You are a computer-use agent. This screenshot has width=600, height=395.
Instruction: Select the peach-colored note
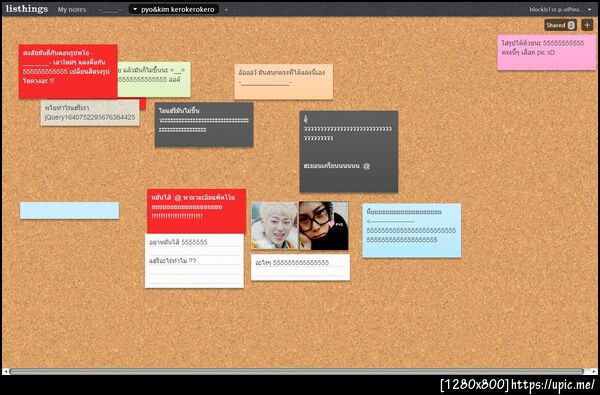tap(284, 82)
